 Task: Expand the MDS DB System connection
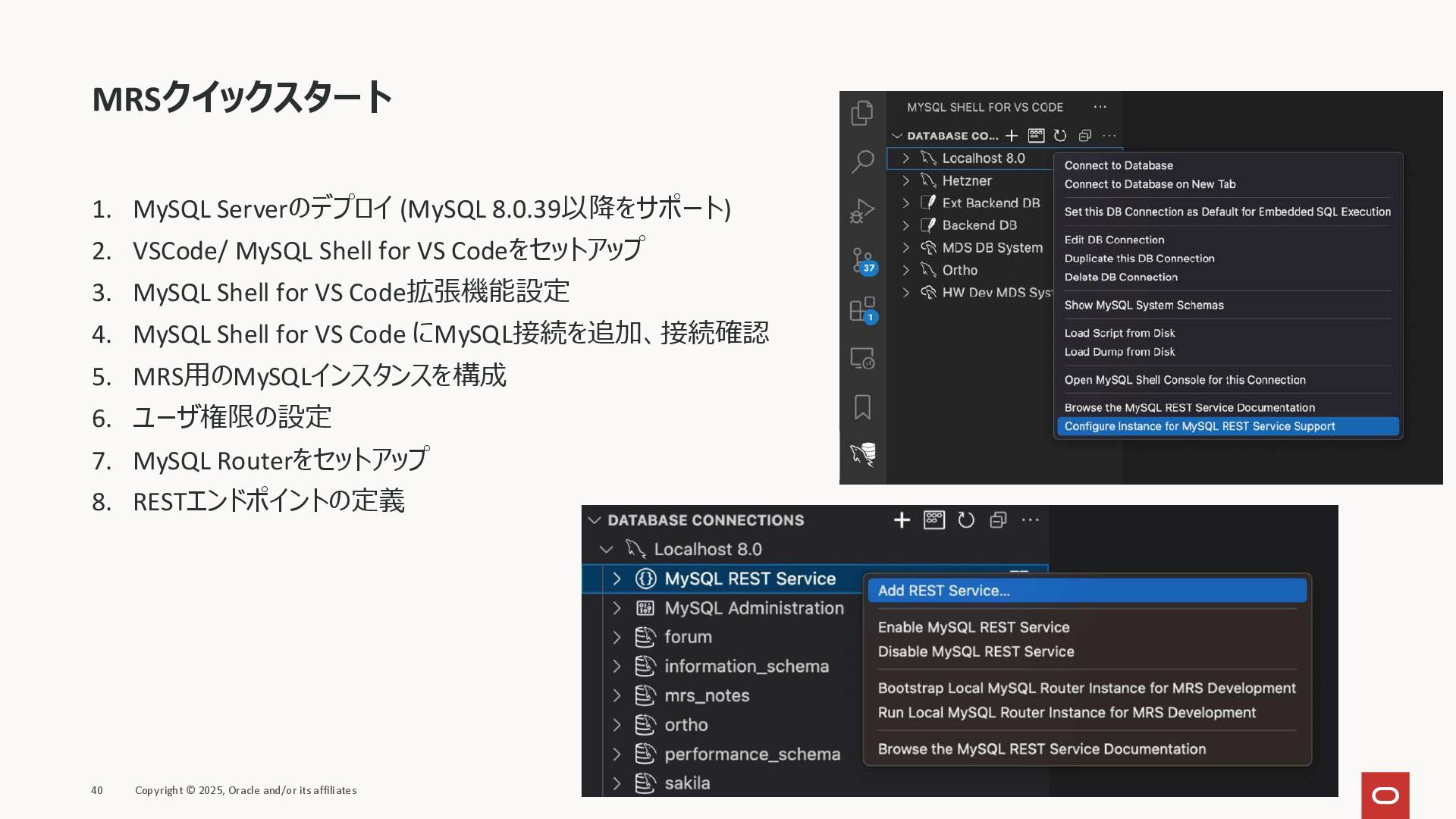[905, 248]
